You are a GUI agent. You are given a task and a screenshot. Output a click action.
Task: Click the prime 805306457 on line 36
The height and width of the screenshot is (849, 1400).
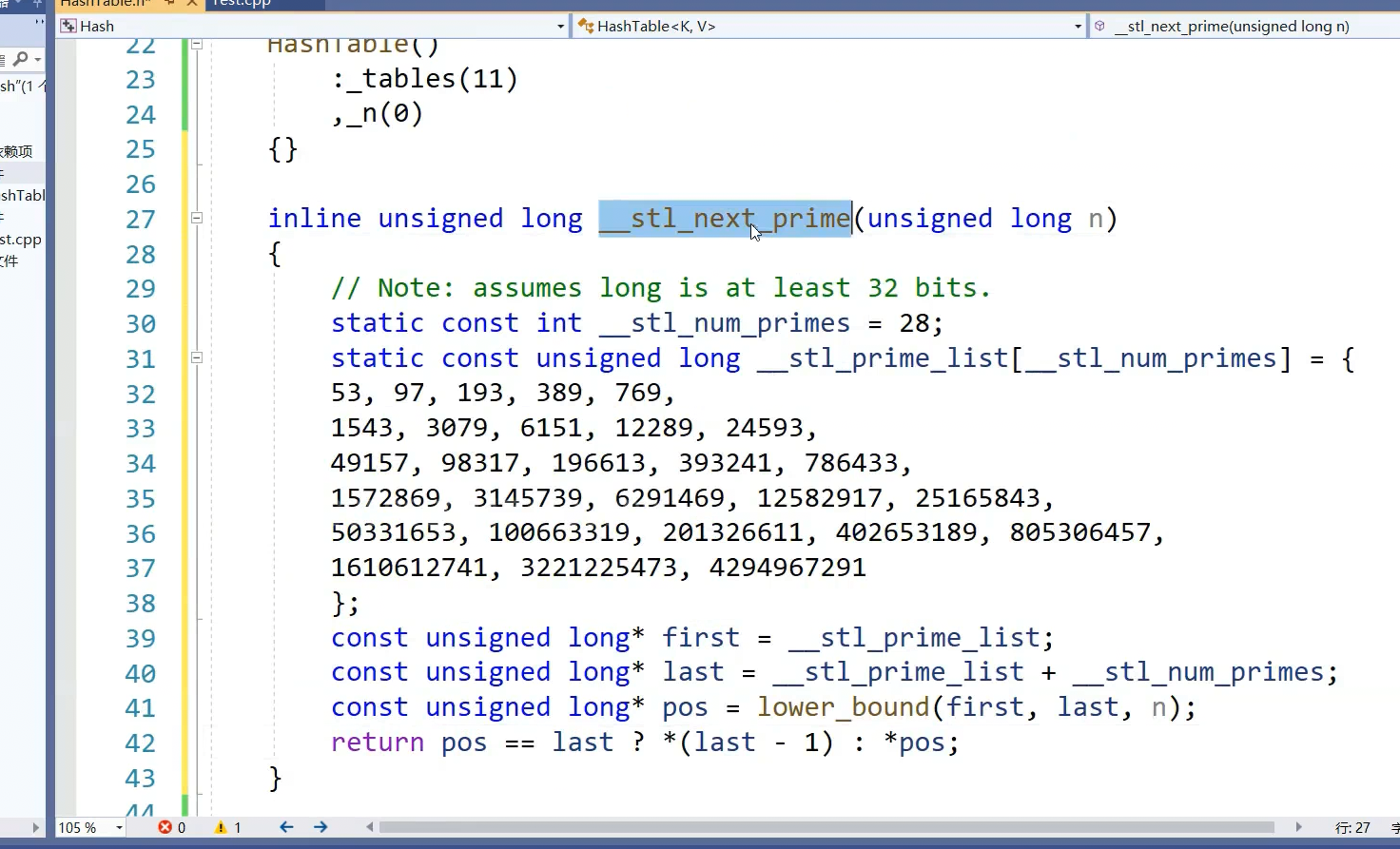coord(1080,532)
